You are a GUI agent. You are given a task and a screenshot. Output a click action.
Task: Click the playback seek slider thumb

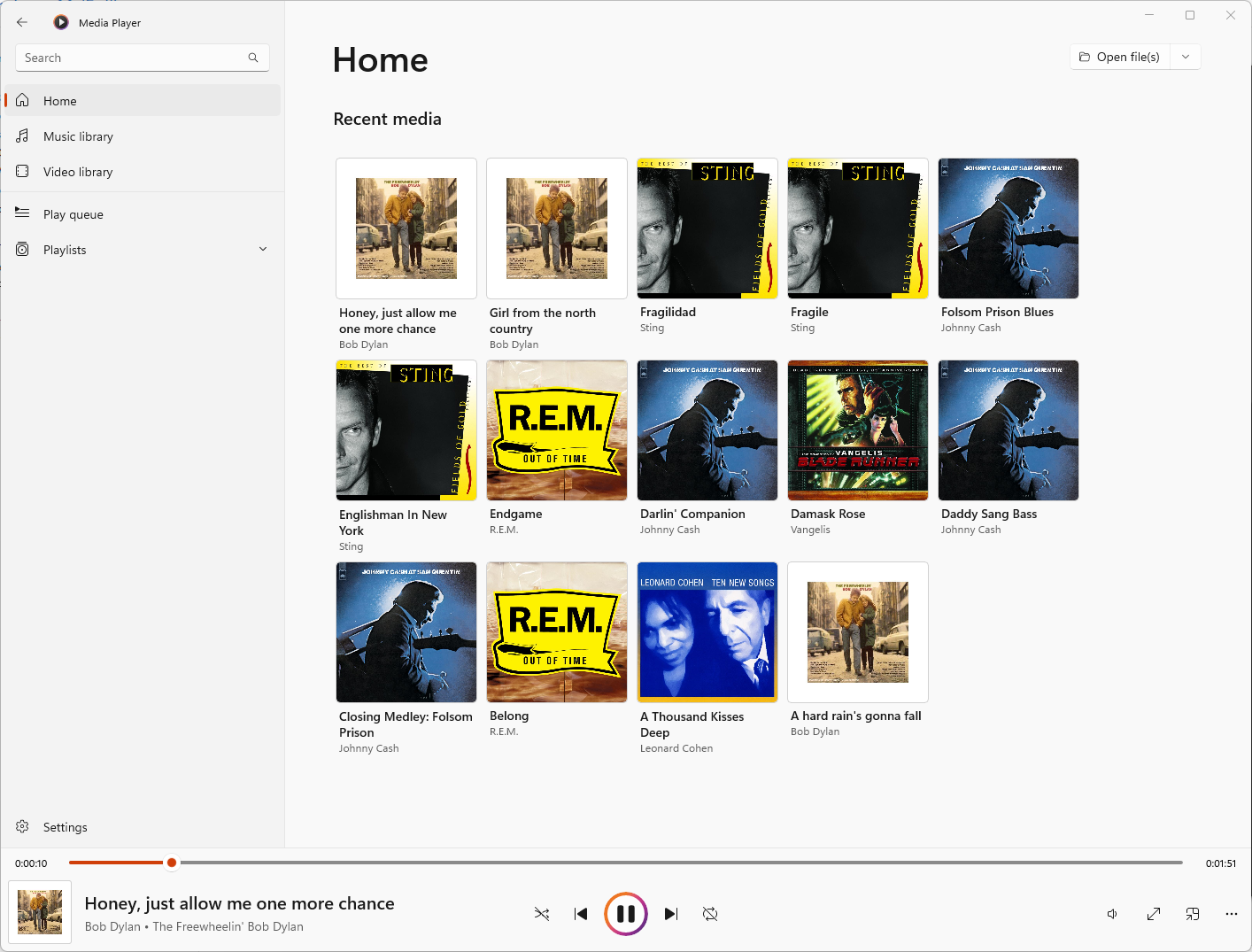coord(172,863)
